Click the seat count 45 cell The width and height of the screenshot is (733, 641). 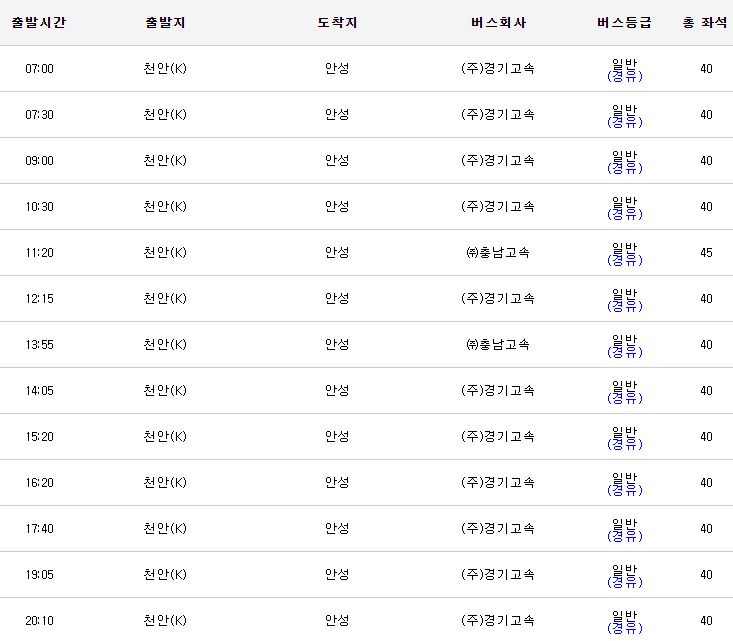tap(706, 253)
